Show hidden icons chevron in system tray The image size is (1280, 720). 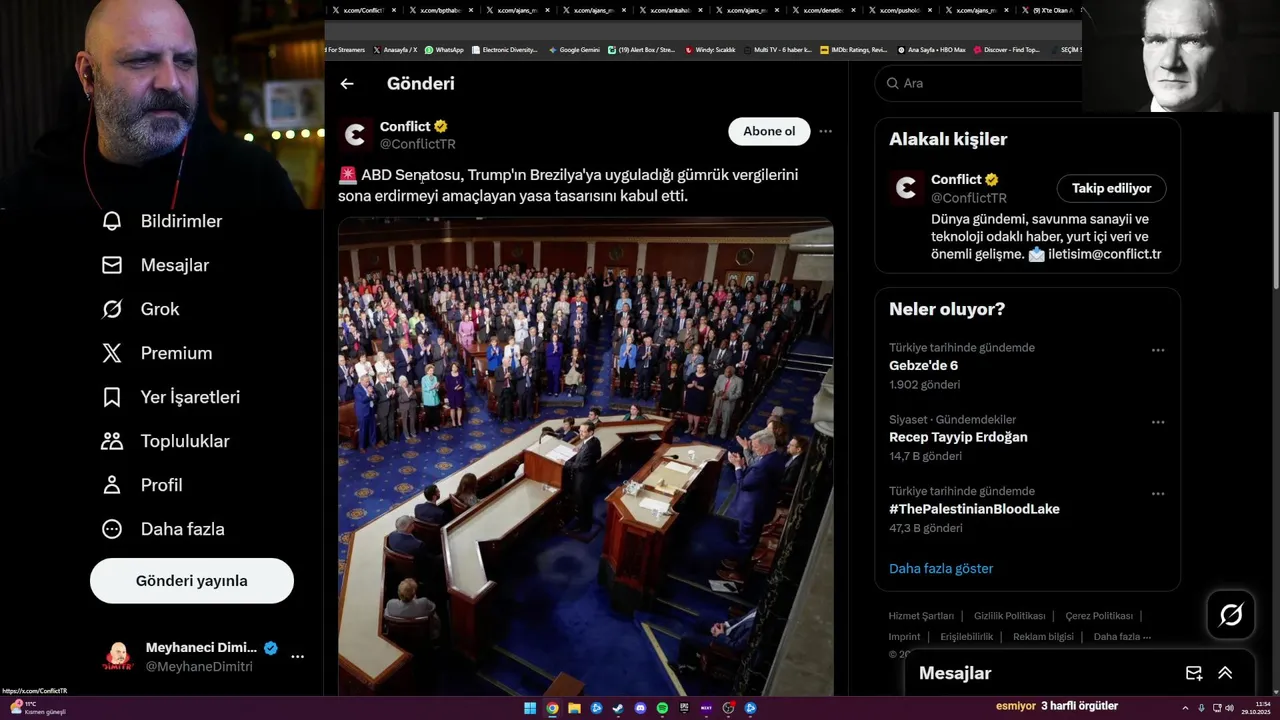point(1185,708)
